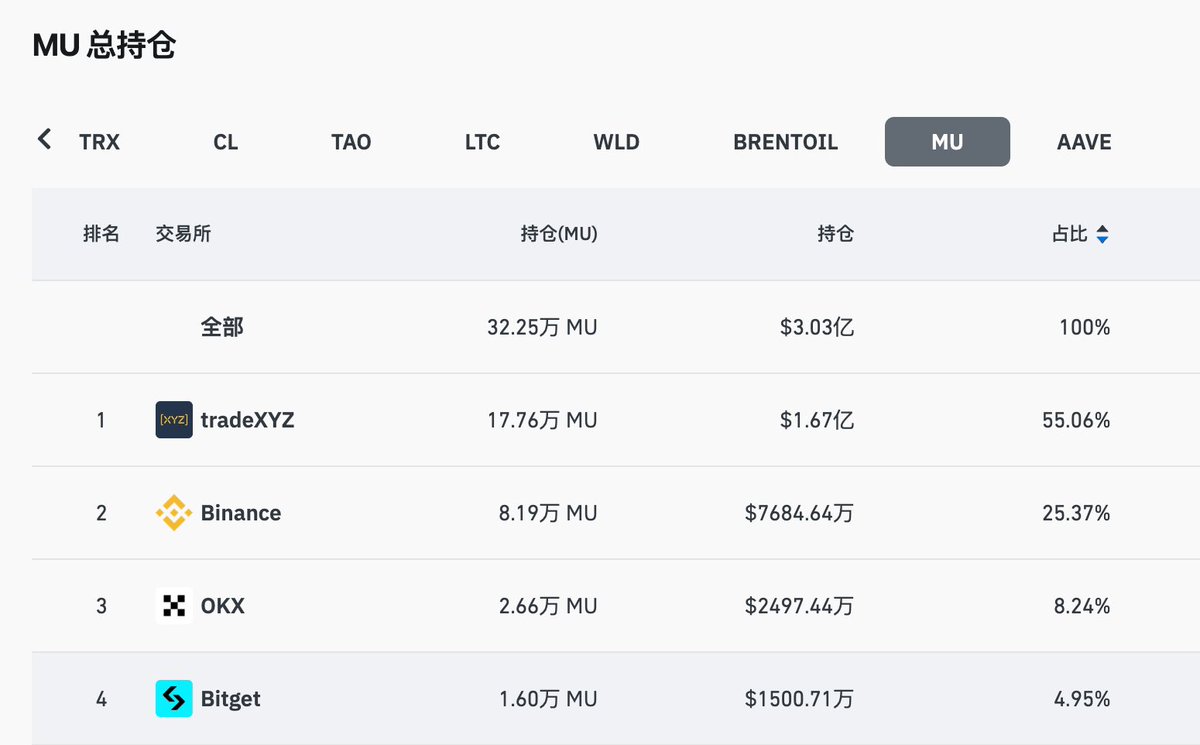Select the active MU tab
Viewport: 1200px width, 745px height.
tap(947, 142)
